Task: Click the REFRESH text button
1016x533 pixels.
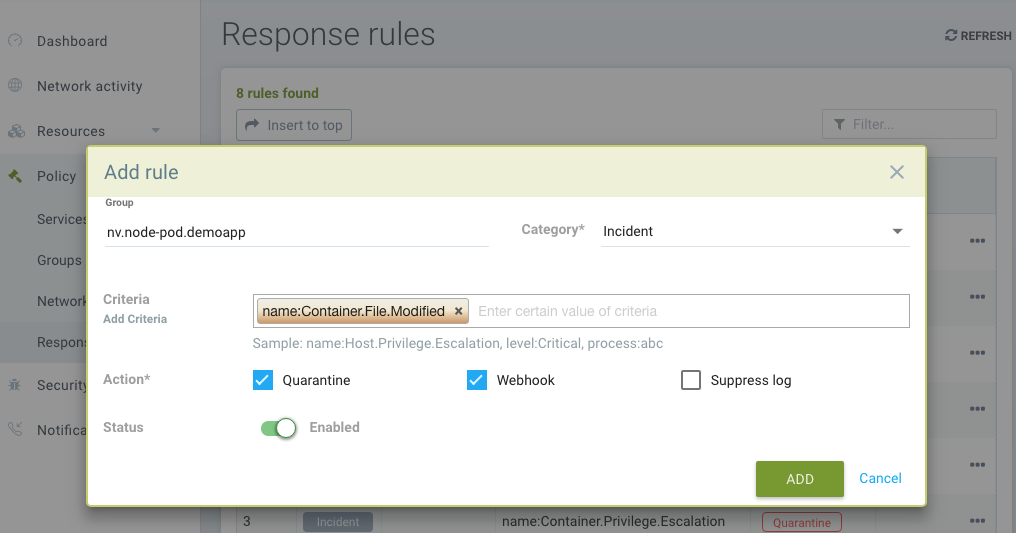Action: click(x=986, y=36)
